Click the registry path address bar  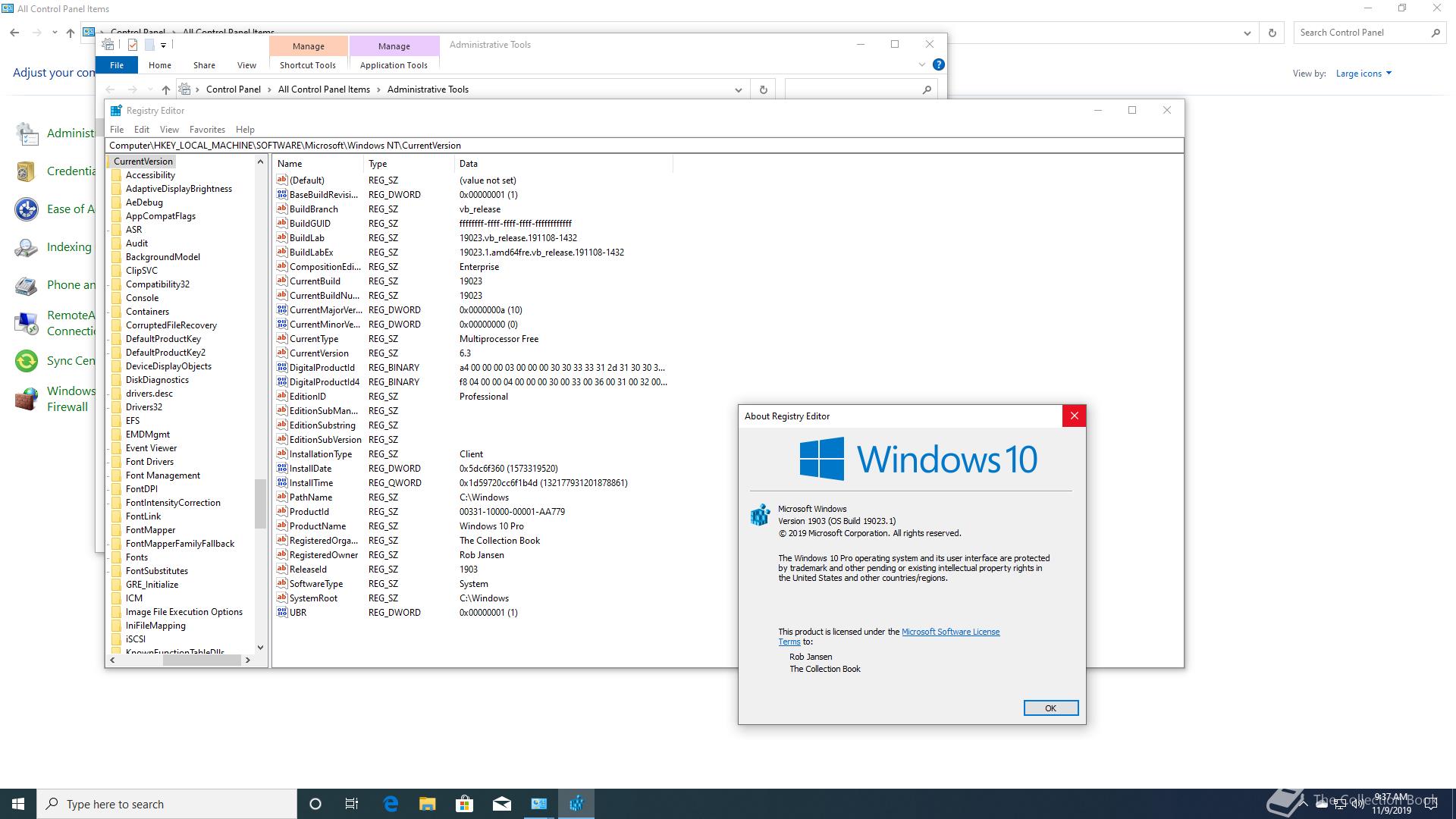coord(645,146)
